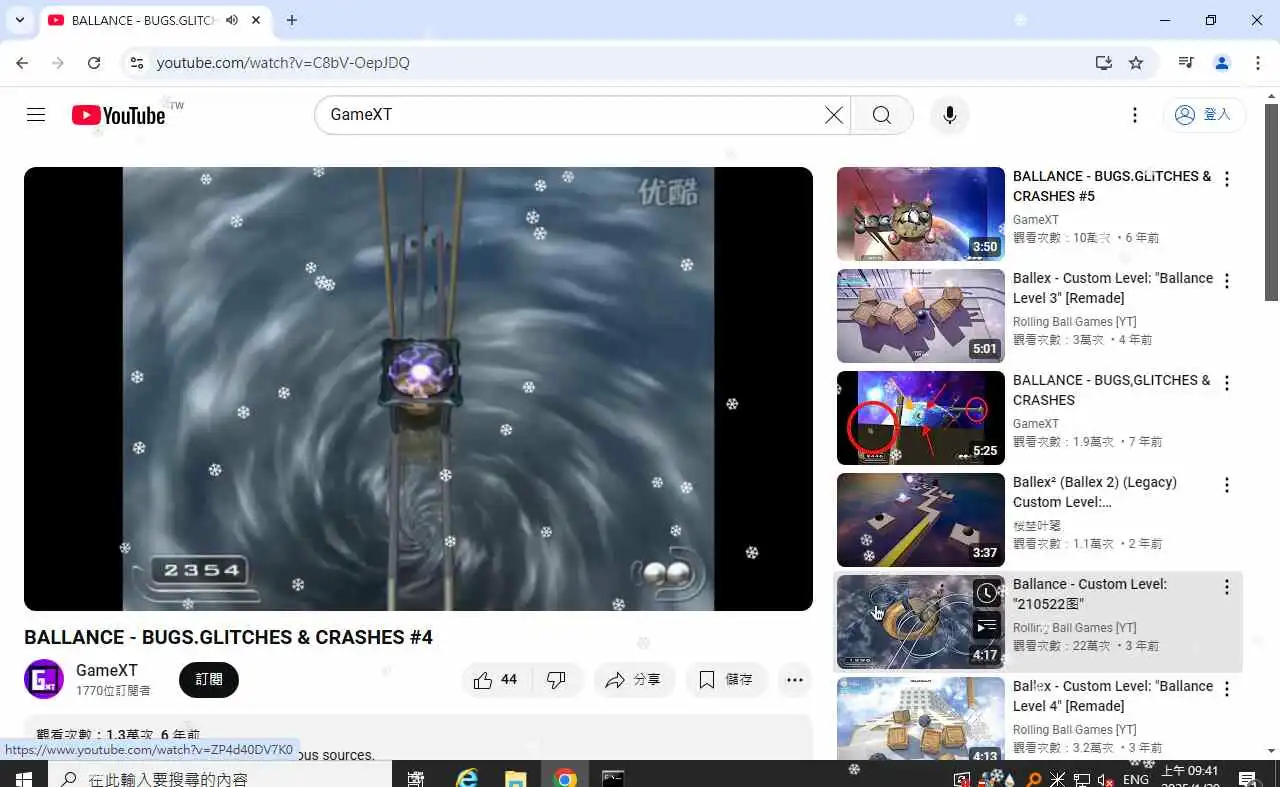Open menu for BUGS.GLITCHES & CRASHES #5
The height and width of the screenshot is (787, 1280).
point(1227,179)
